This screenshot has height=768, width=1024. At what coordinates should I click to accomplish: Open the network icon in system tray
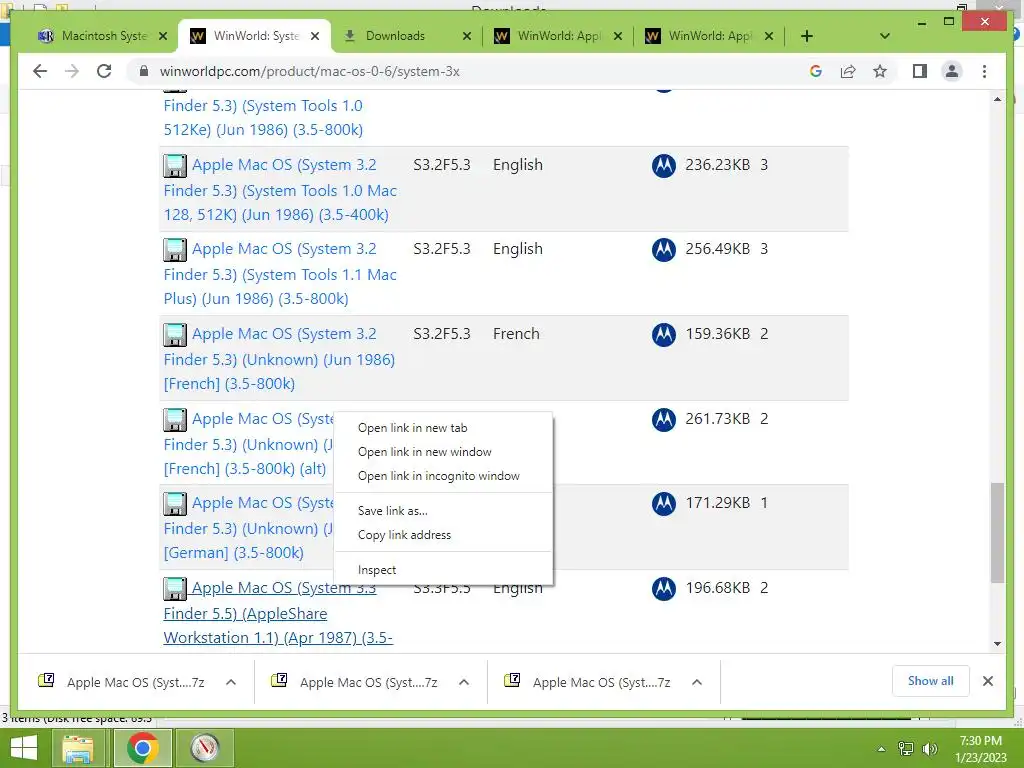[x=906, y=748]
